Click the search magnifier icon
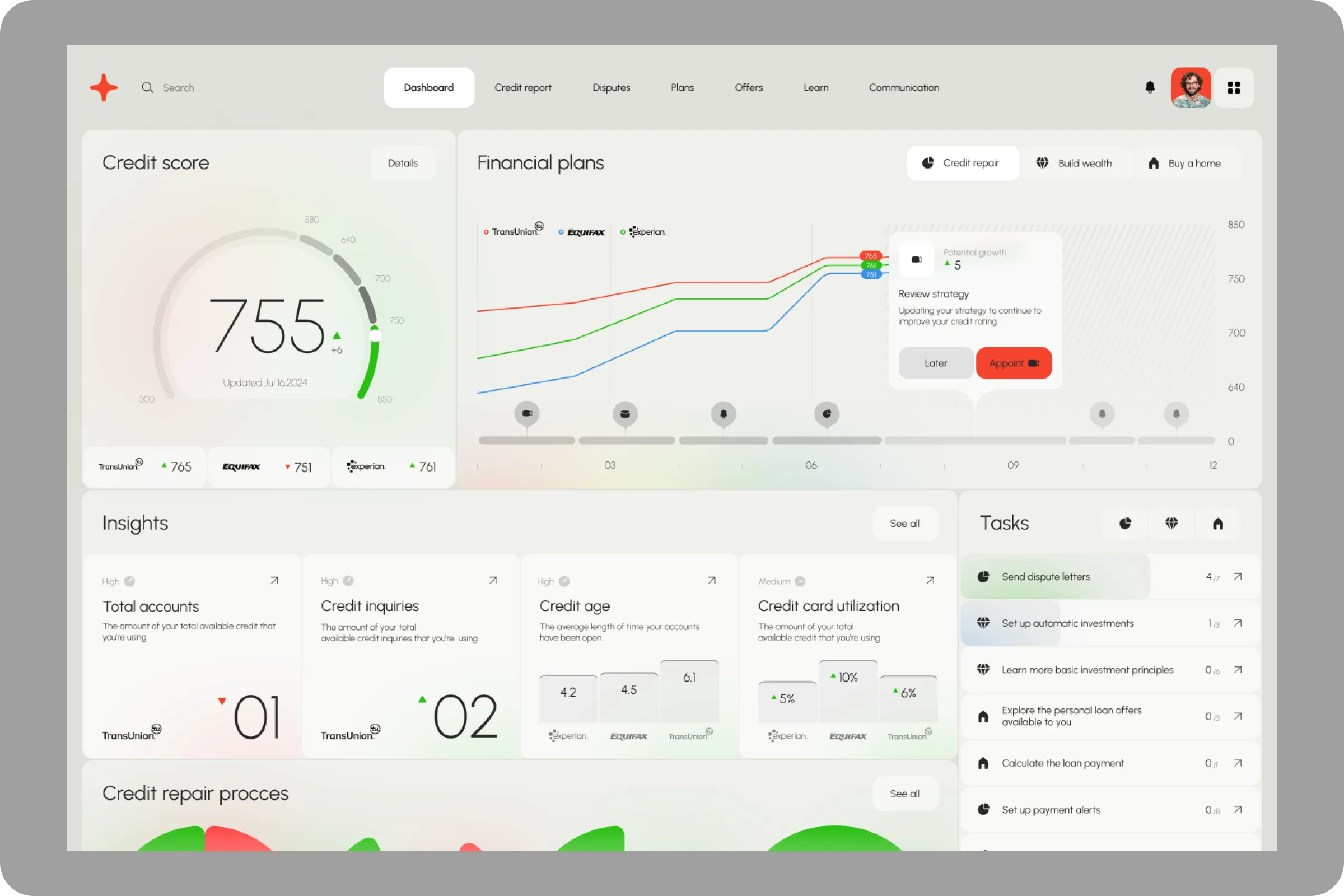The height and width of the screenshot is (896, 1344). point(147,87)
